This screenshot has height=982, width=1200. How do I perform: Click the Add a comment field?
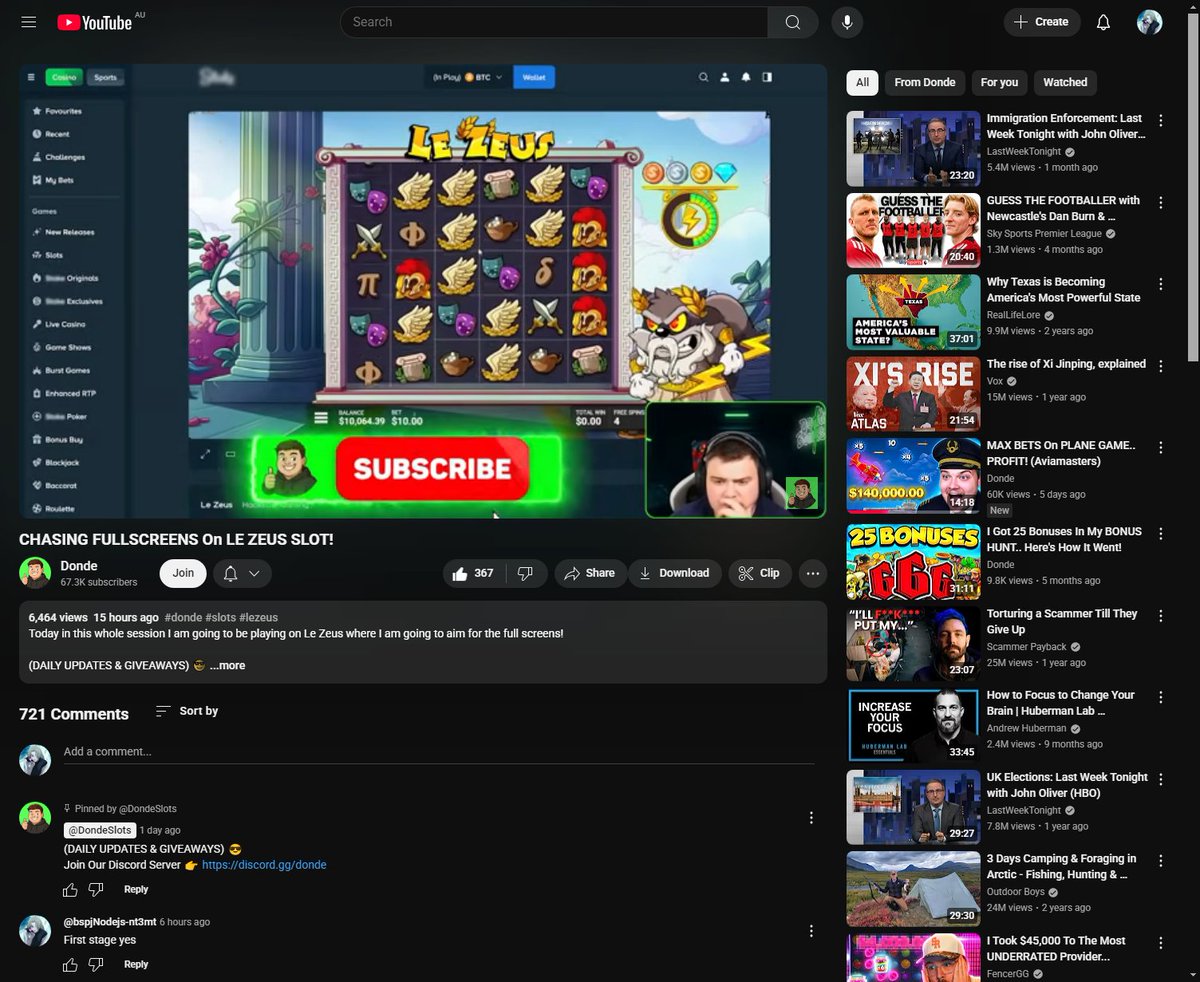pyautogui.click(x=437, y=752)
